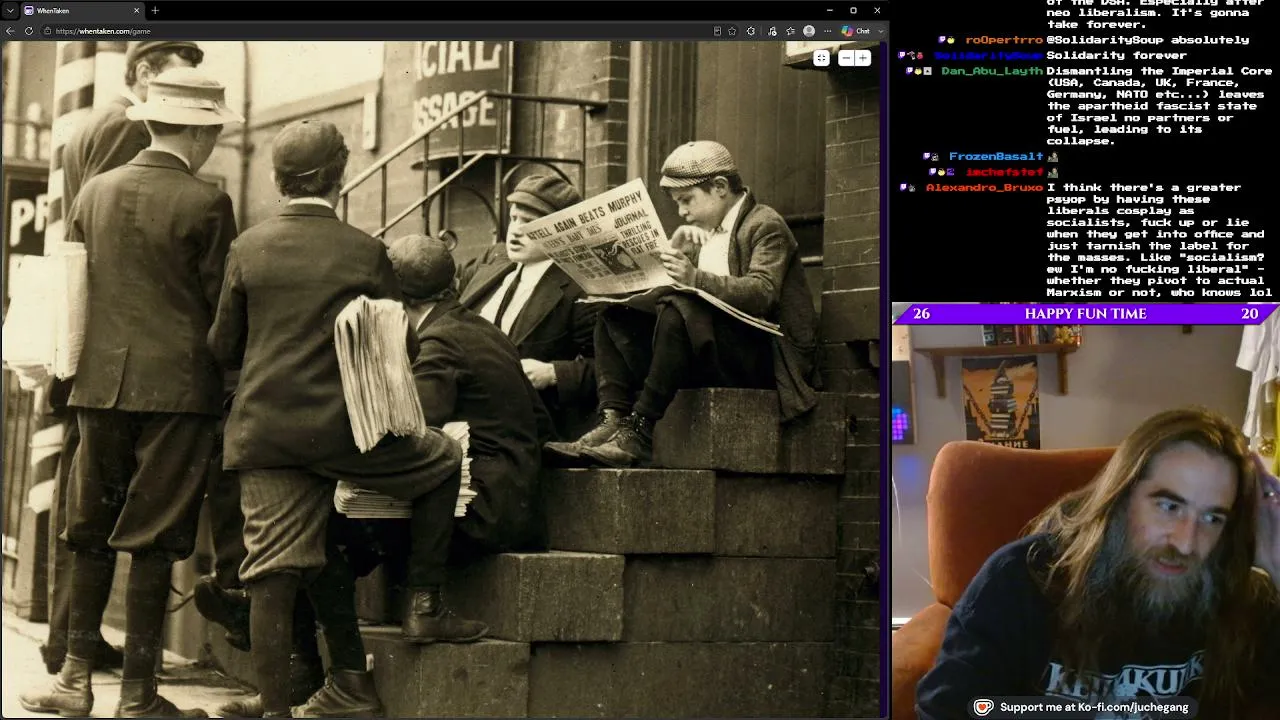Close the WhenTaken tab

pos(137,10)
